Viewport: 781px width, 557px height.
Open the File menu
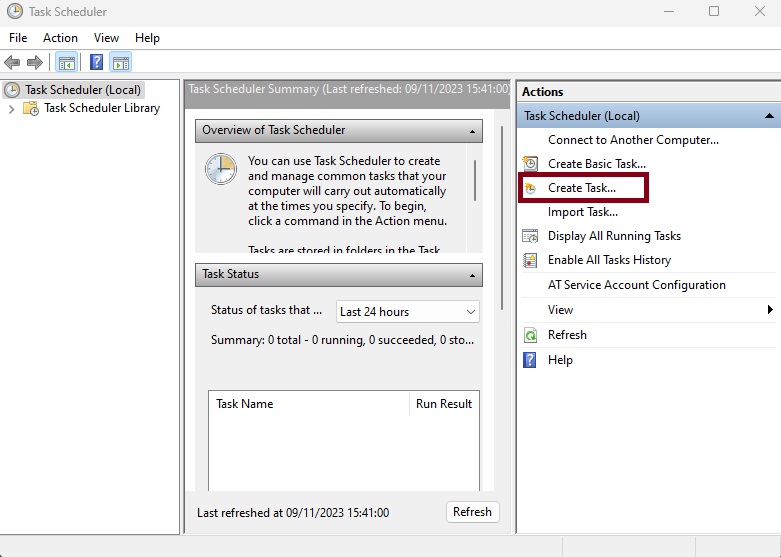pos(18,38)
